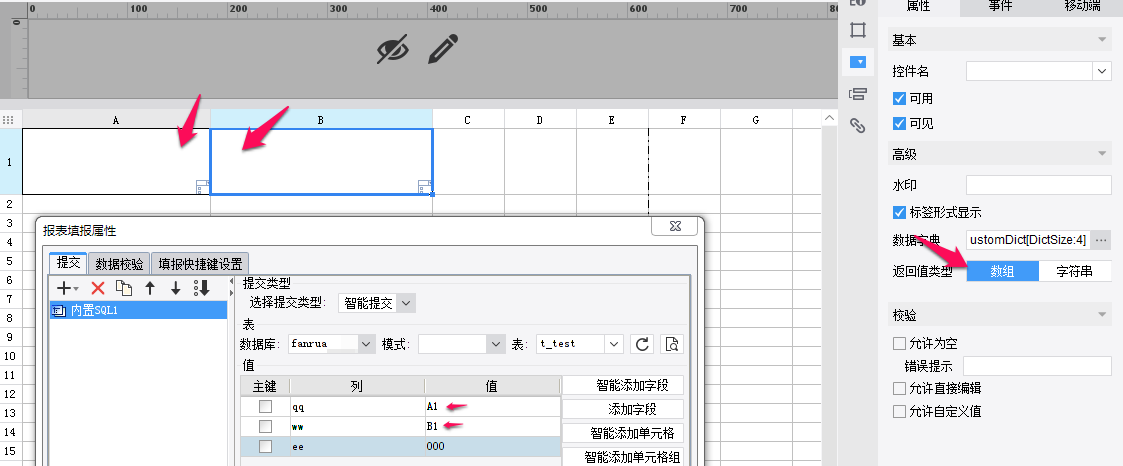
Task: Delete submit item with red X icon
Action: tap(98, 288)
